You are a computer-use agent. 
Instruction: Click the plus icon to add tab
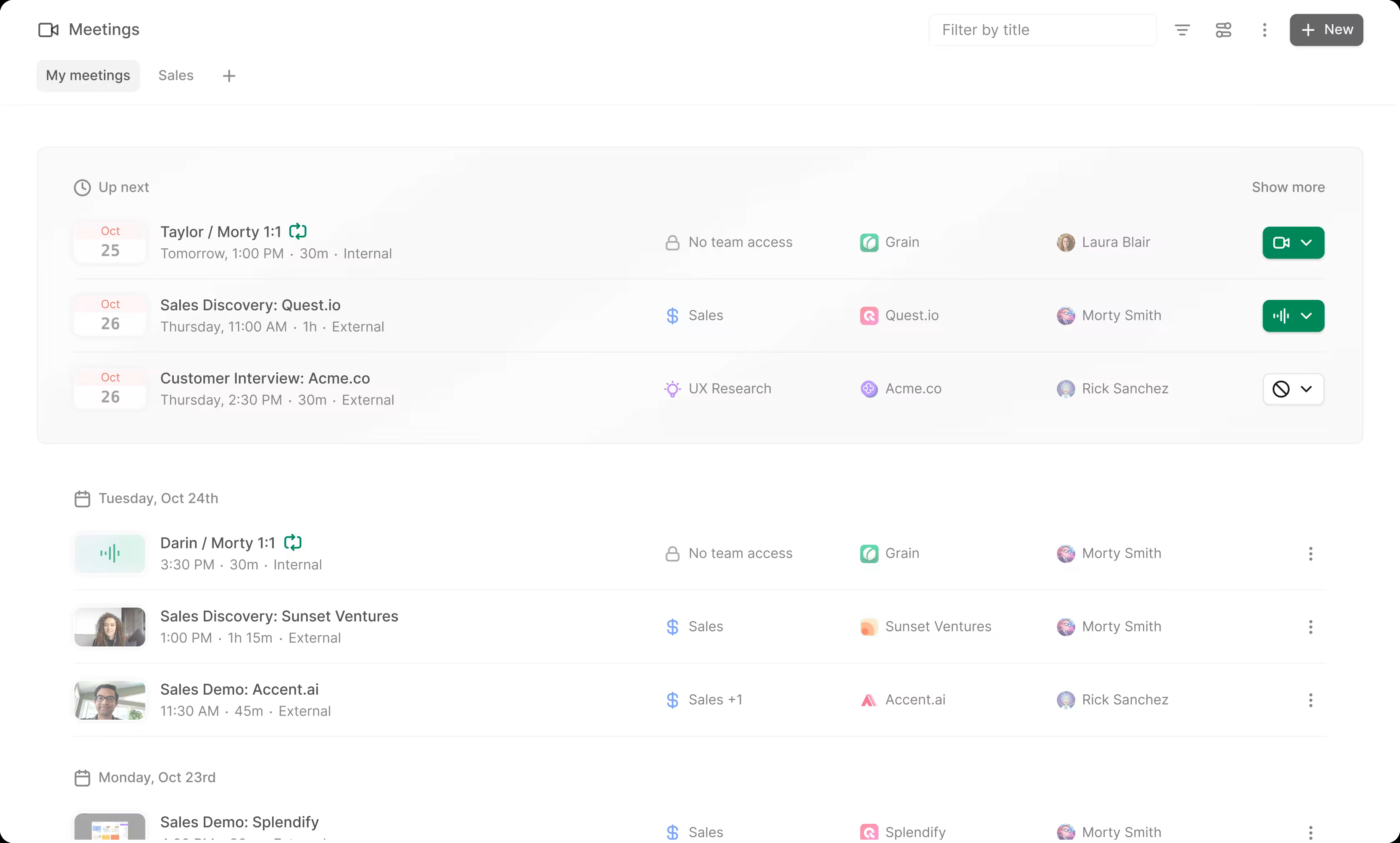tap(229, 76)
